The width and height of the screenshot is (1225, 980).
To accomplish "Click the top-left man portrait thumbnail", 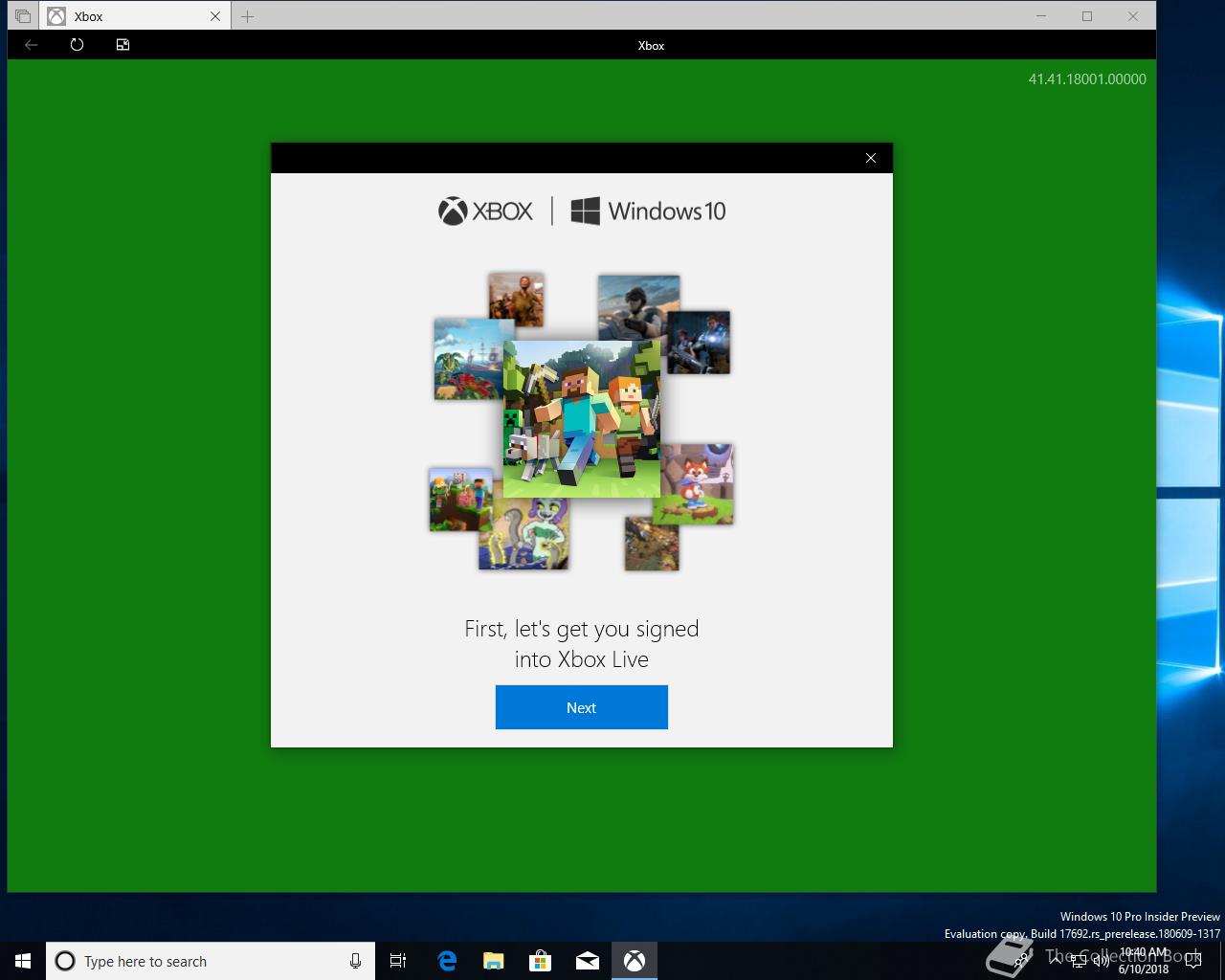I will point(516,299).
